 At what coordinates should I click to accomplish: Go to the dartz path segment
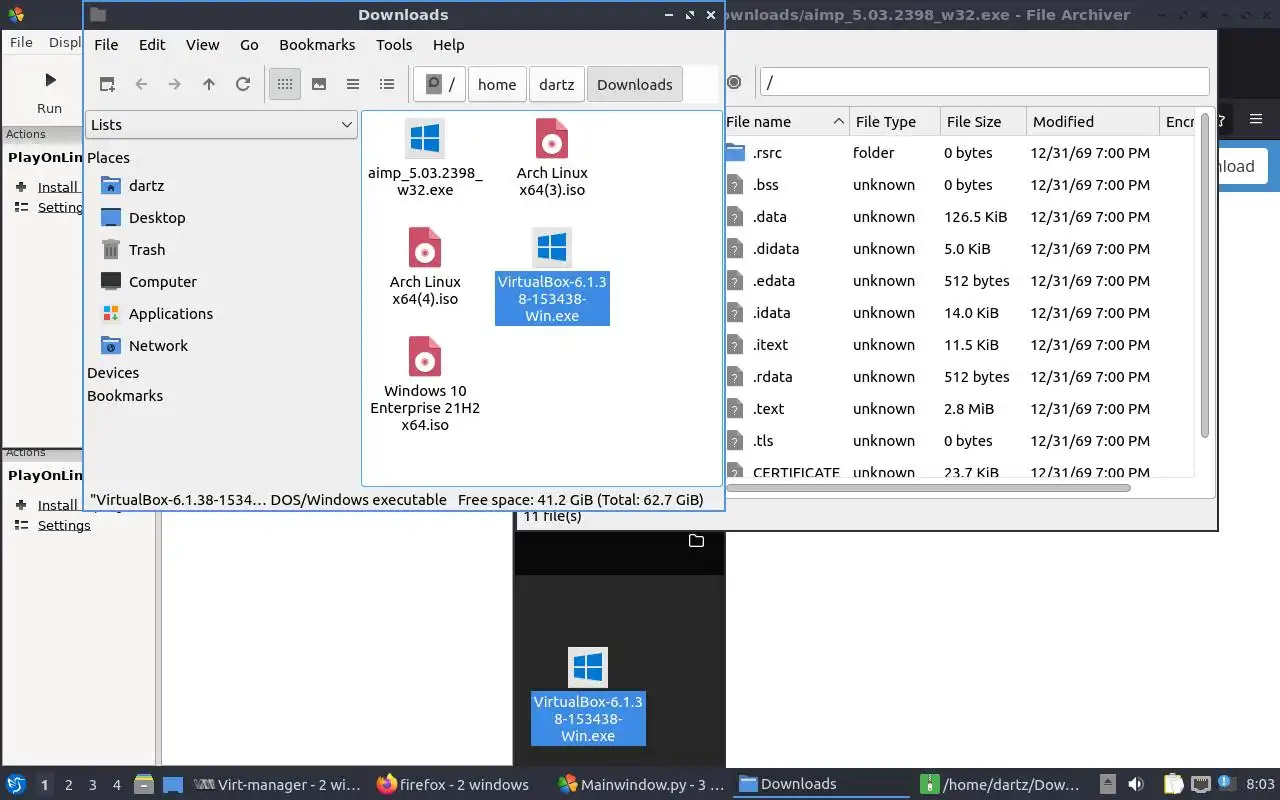click(556, 84)
